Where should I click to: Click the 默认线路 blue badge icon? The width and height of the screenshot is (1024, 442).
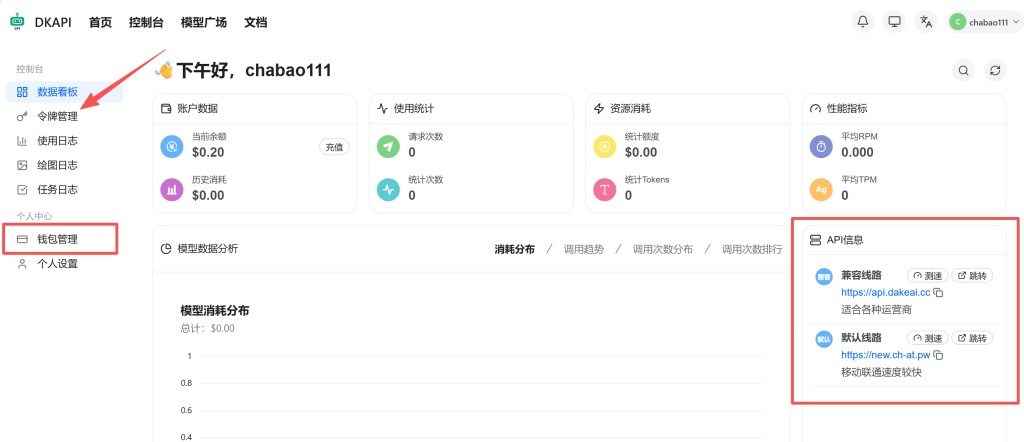824,339
